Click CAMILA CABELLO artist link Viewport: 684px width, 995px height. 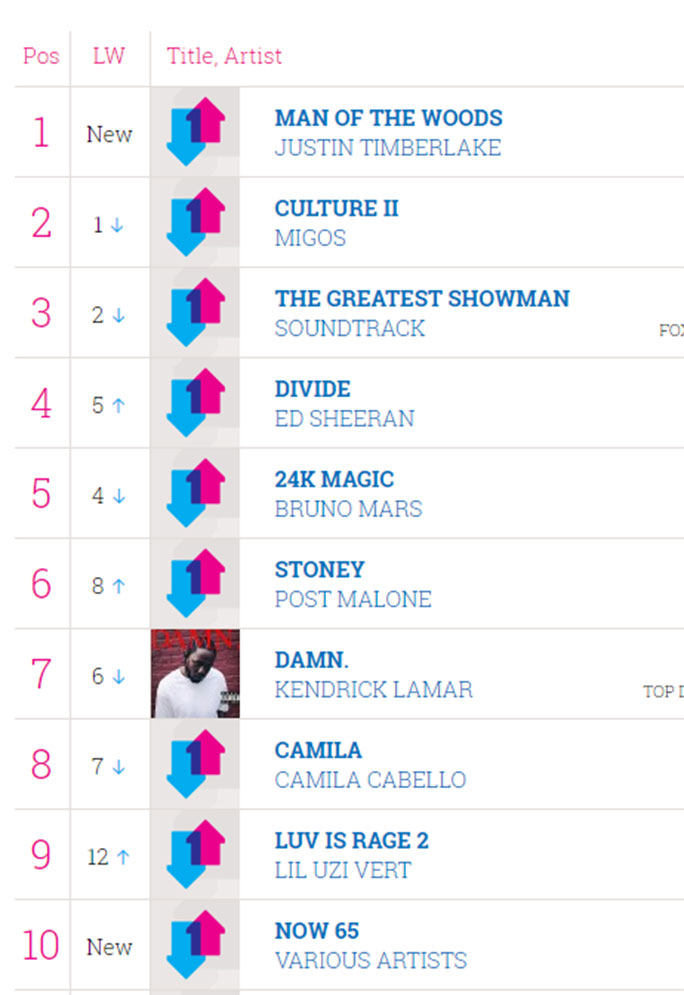tap(371, 780)
